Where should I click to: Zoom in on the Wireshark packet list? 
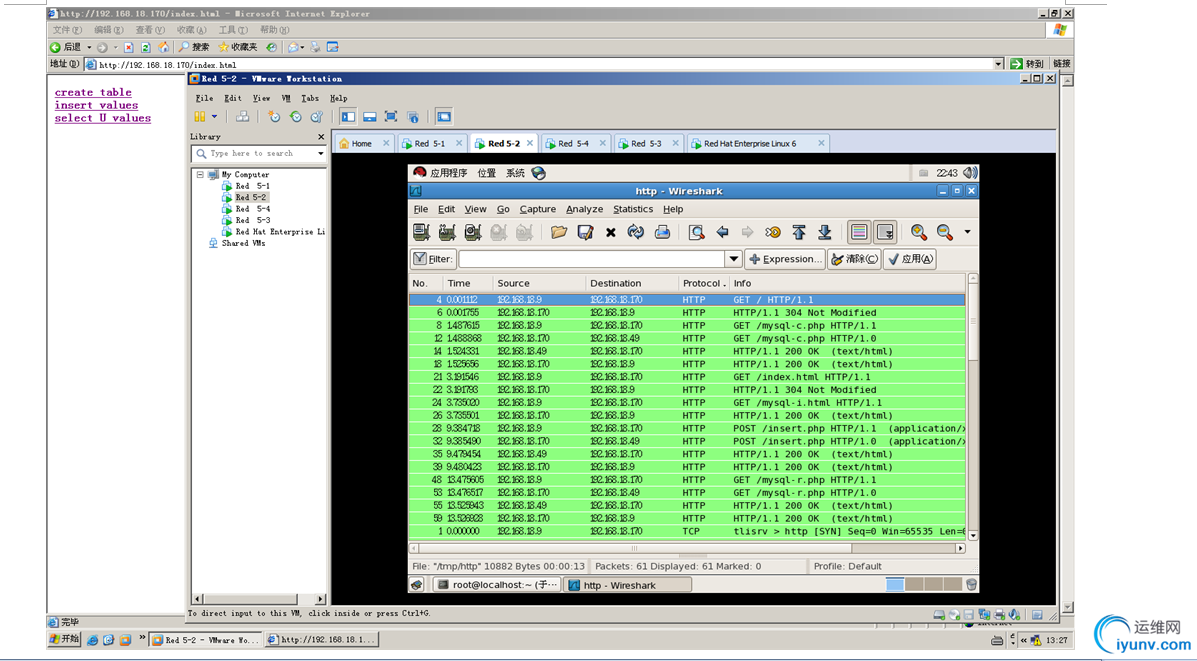918,232
